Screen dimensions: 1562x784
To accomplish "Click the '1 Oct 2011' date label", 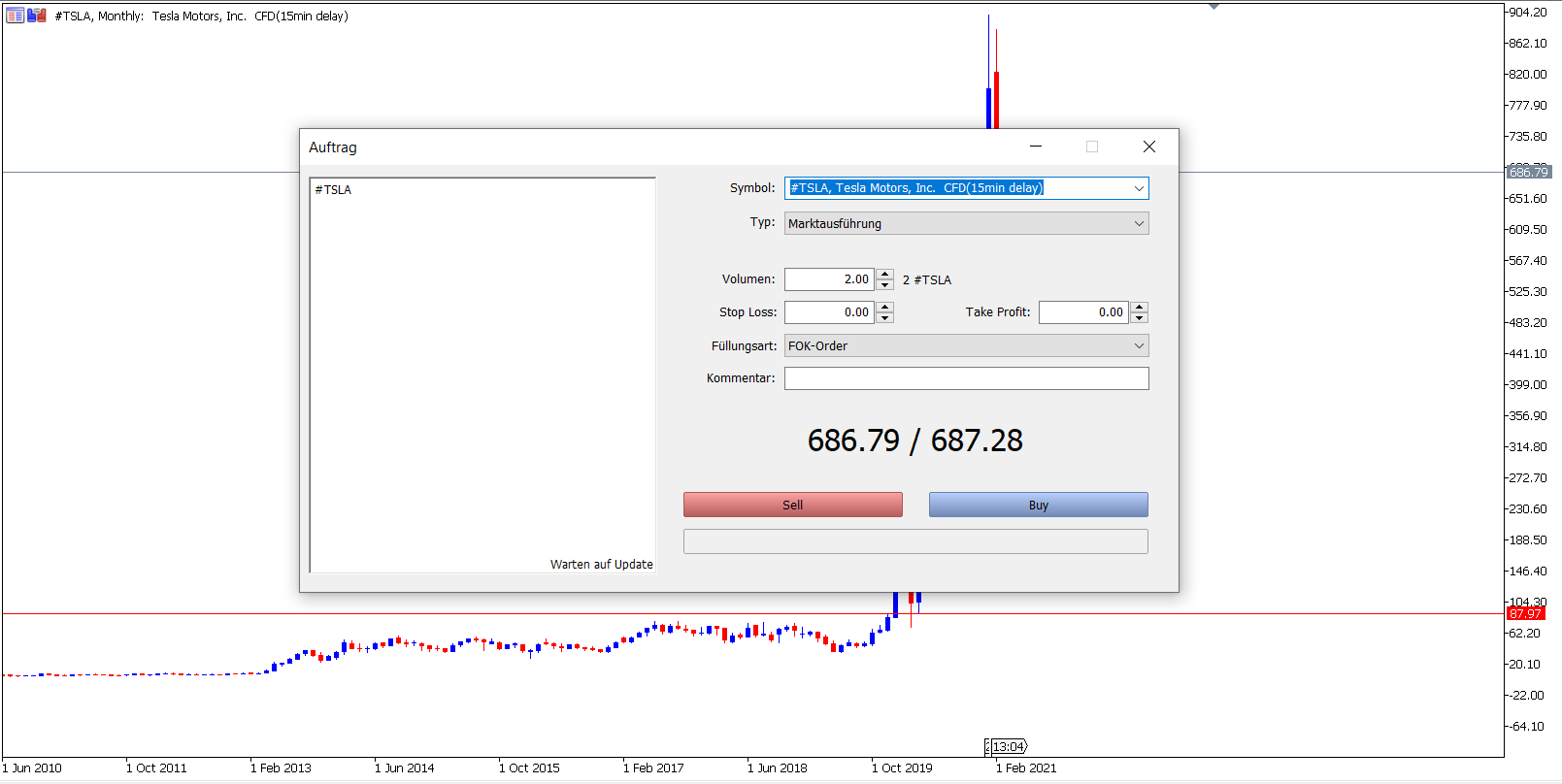I will [x=156, y=768].
